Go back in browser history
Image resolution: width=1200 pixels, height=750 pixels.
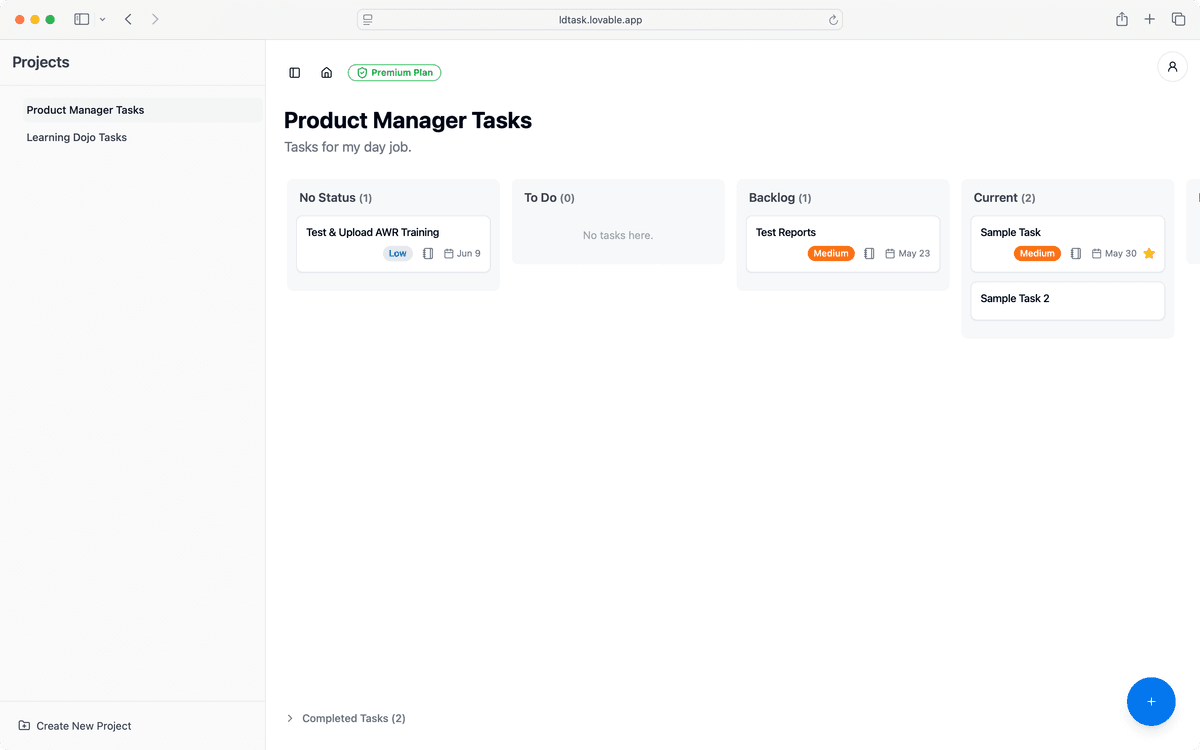(128, 19)
